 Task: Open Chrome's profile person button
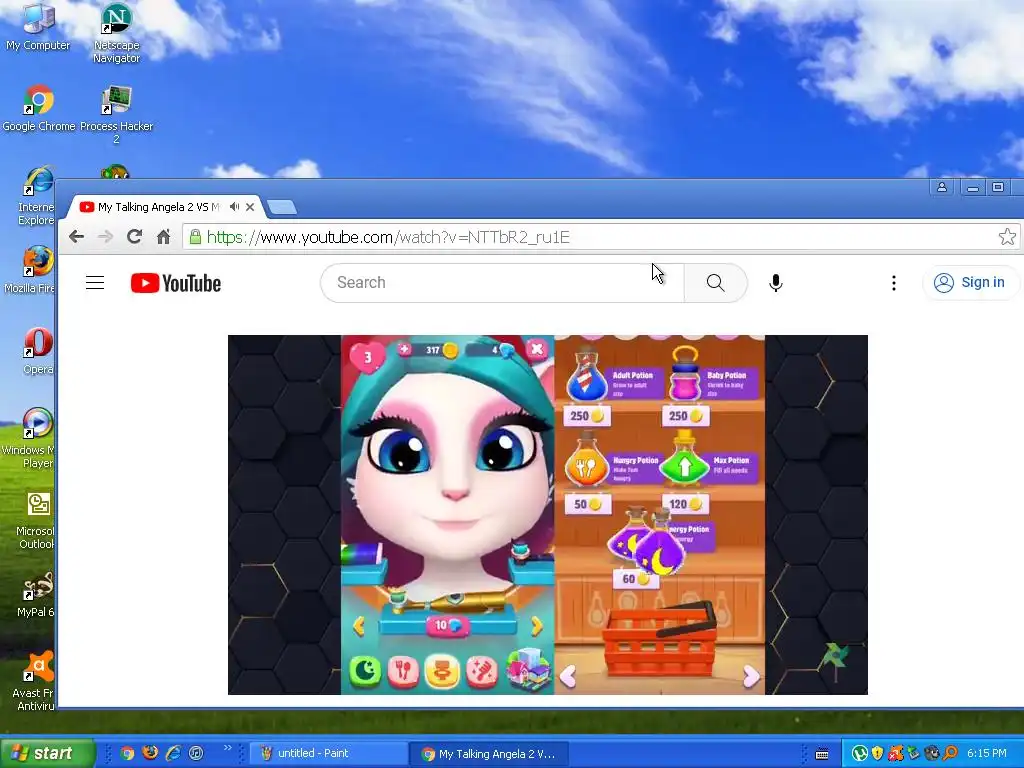tap(942, 187)
